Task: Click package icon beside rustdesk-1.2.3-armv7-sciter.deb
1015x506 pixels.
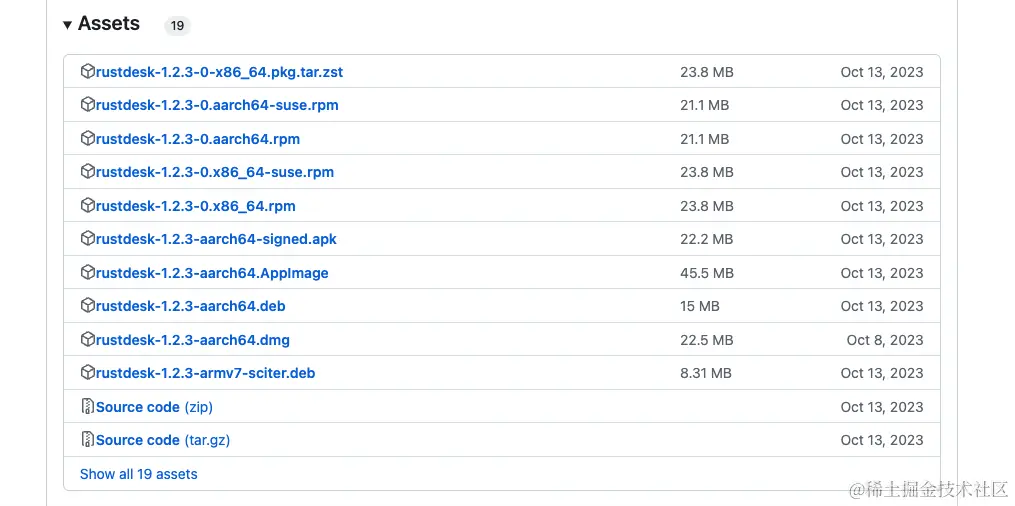Action: point(88,373)
